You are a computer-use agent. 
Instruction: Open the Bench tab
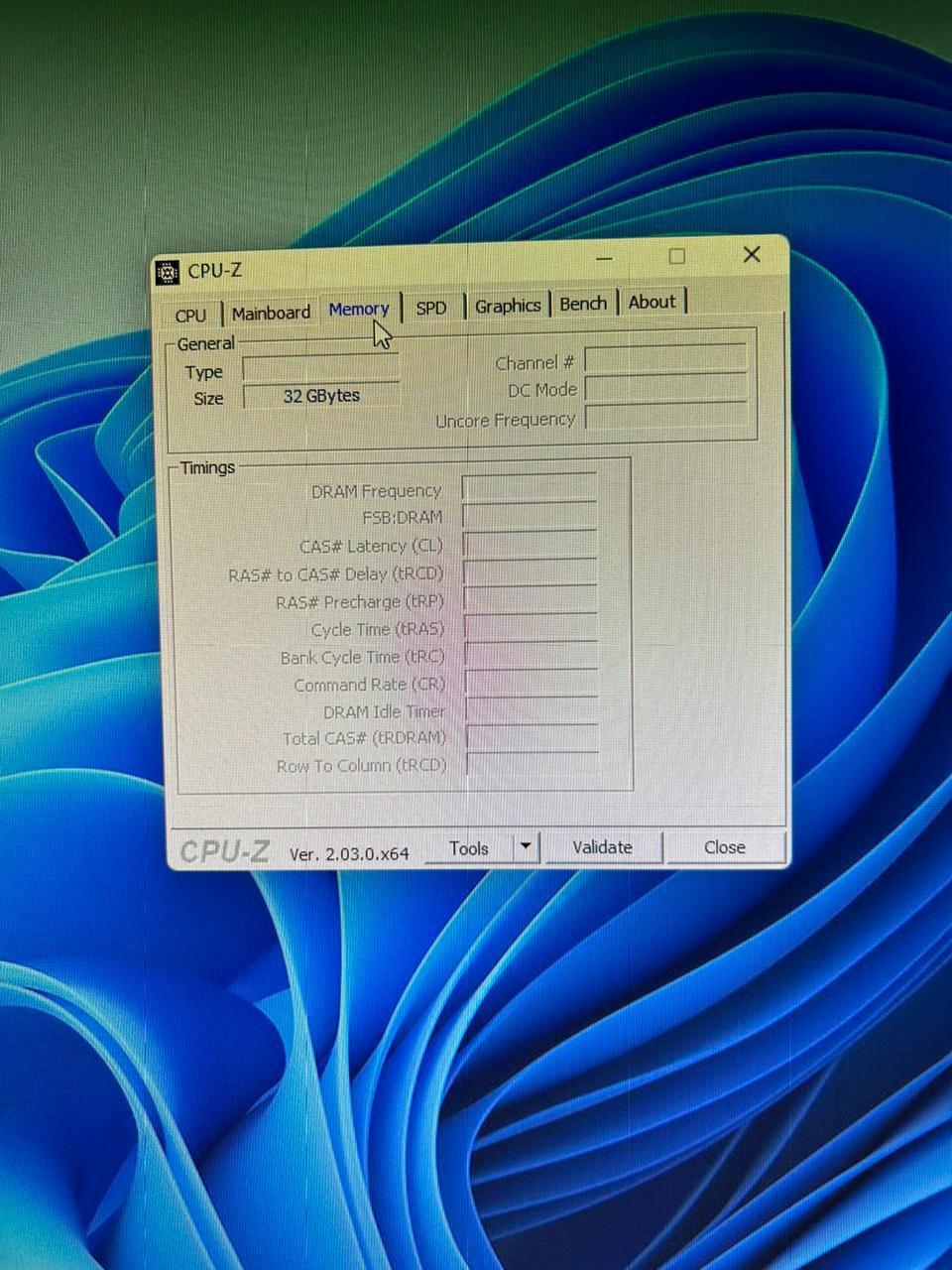coord(583,303)
